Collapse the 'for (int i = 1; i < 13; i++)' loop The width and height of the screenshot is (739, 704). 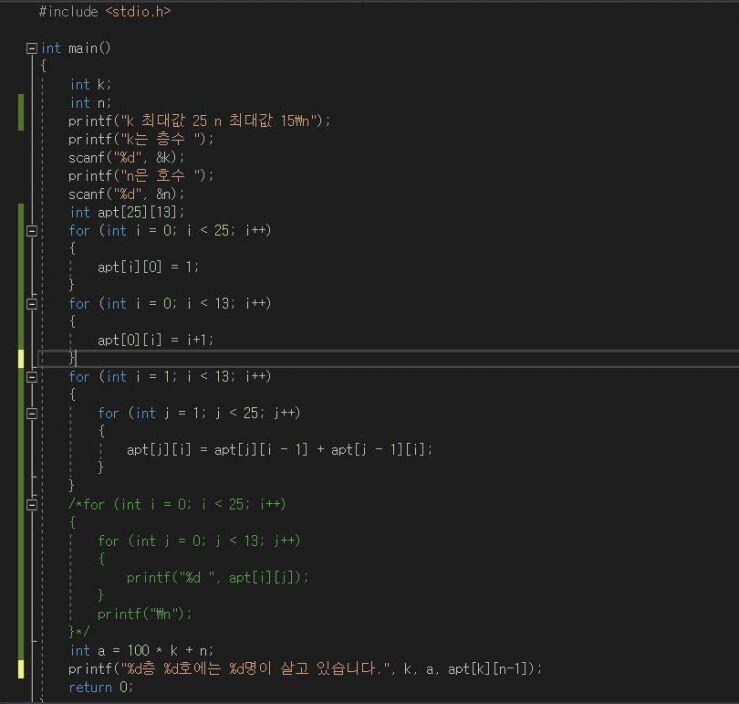pyautogui.click(x=32, y=377)
